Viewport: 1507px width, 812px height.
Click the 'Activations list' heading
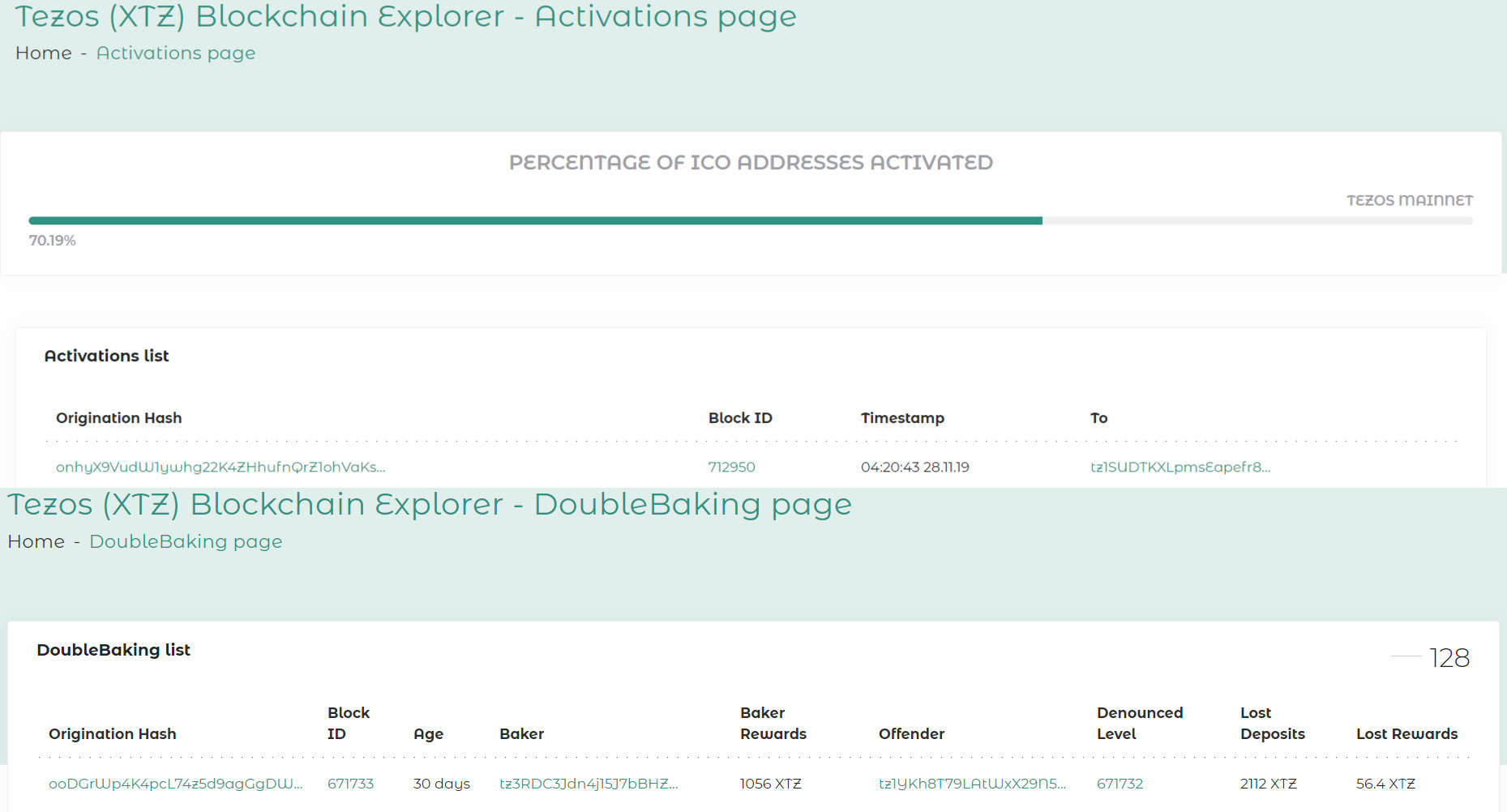coord(107,356)
